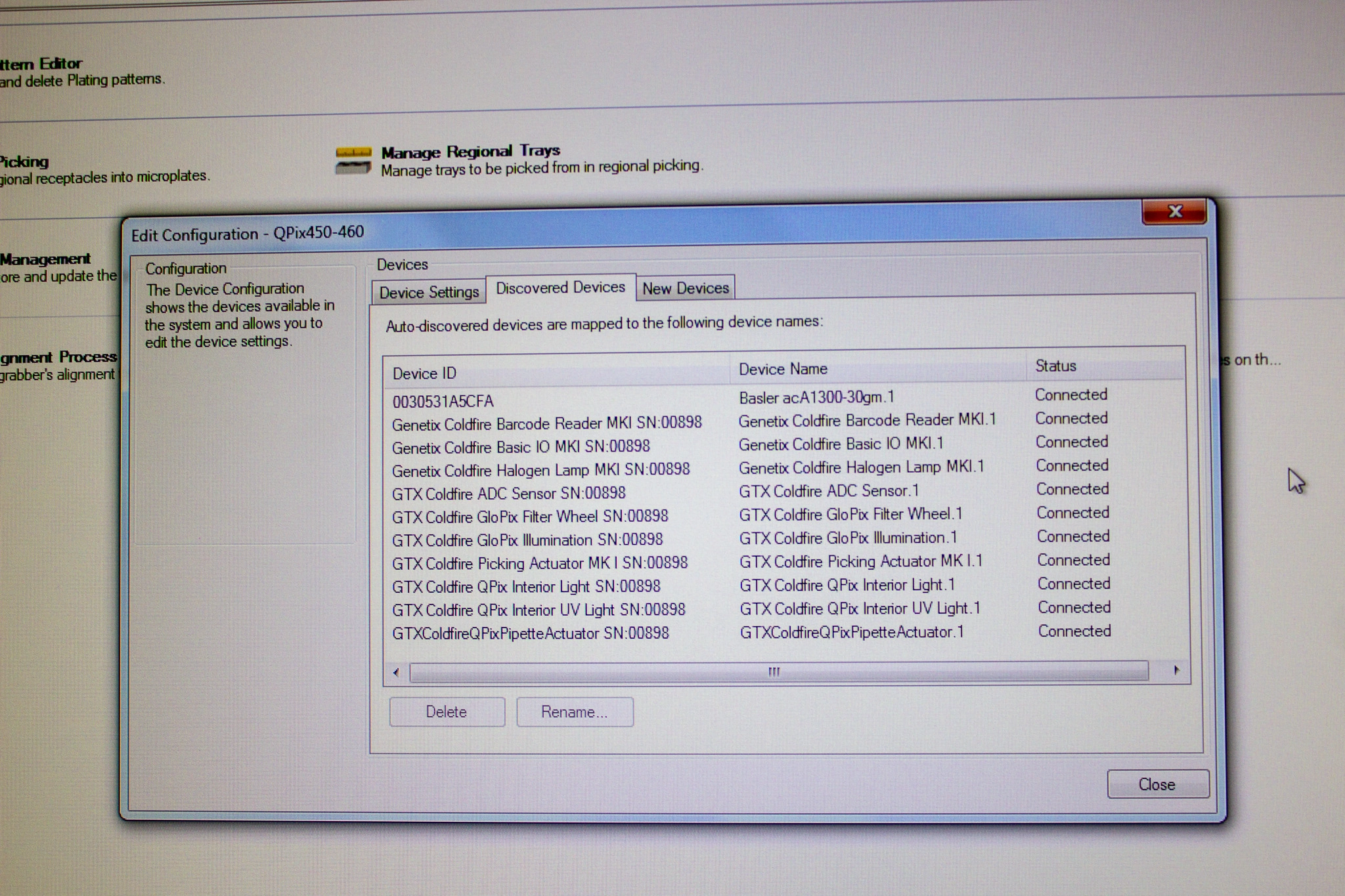Click device name GTXColdfireQPixPipetteActuator.1

pos(852,632)
